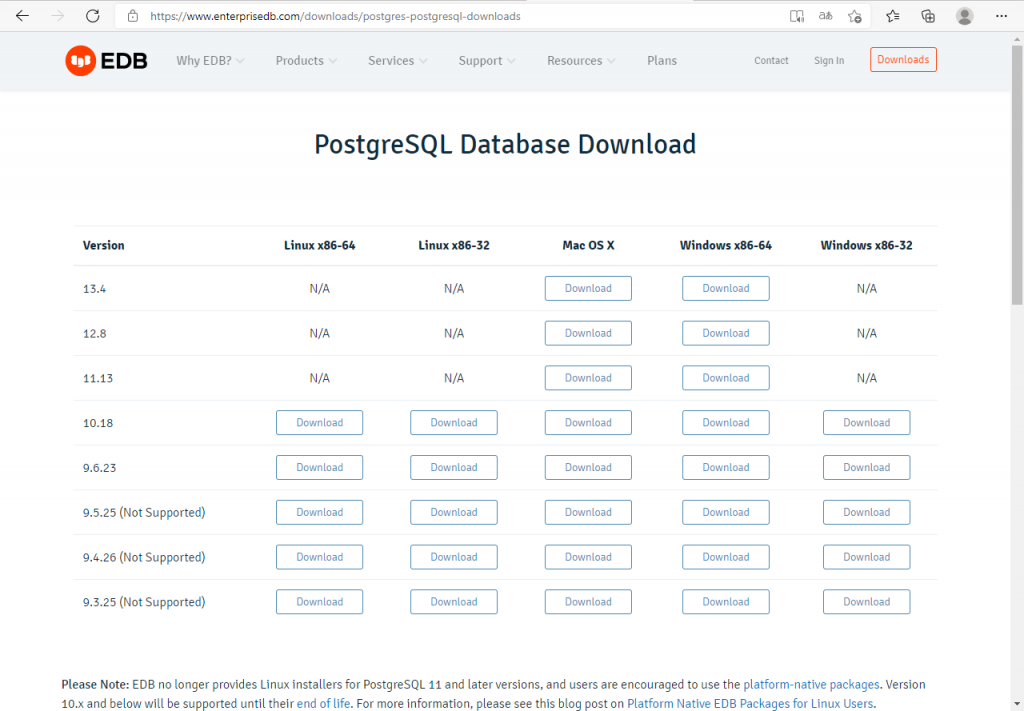Open the end of life link
Screen dimensions: 1024x711
click(x=323, y=704)
